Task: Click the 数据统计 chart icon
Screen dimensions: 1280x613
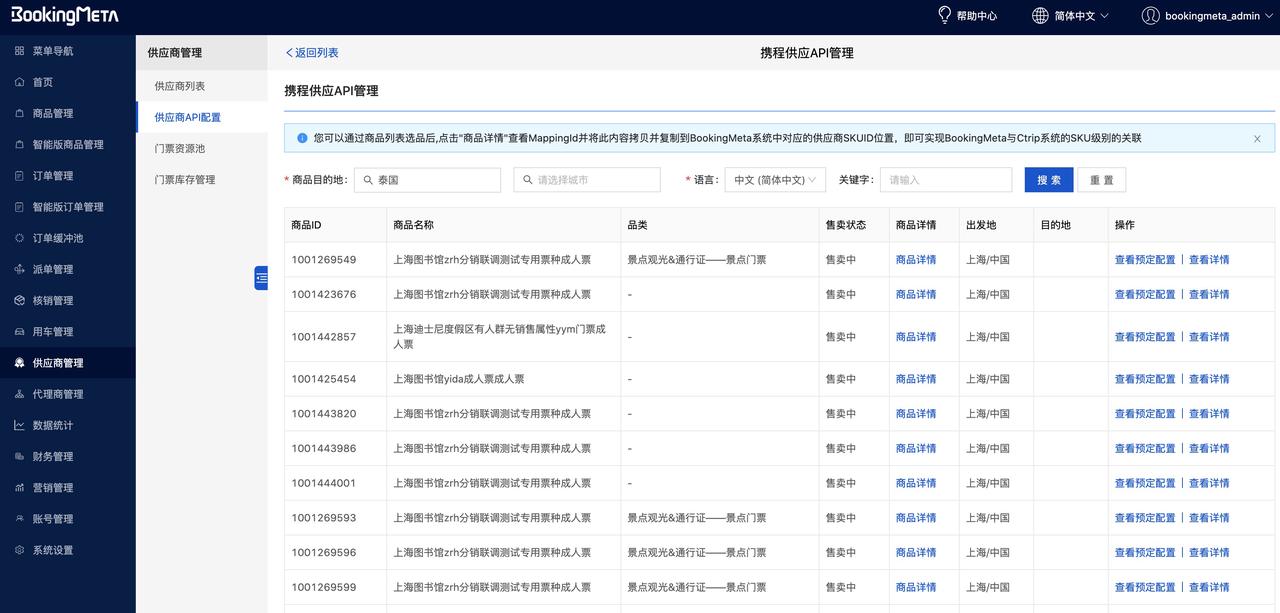Action: tap(19, 425)
